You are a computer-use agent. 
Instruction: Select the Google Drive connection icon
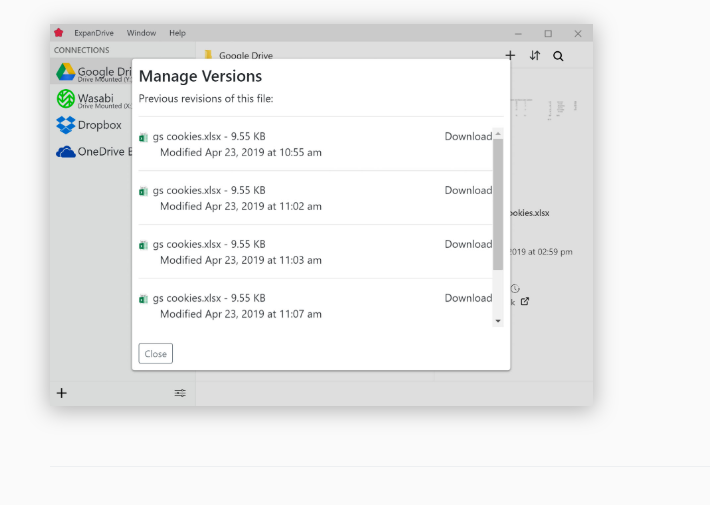pos(66,72)
